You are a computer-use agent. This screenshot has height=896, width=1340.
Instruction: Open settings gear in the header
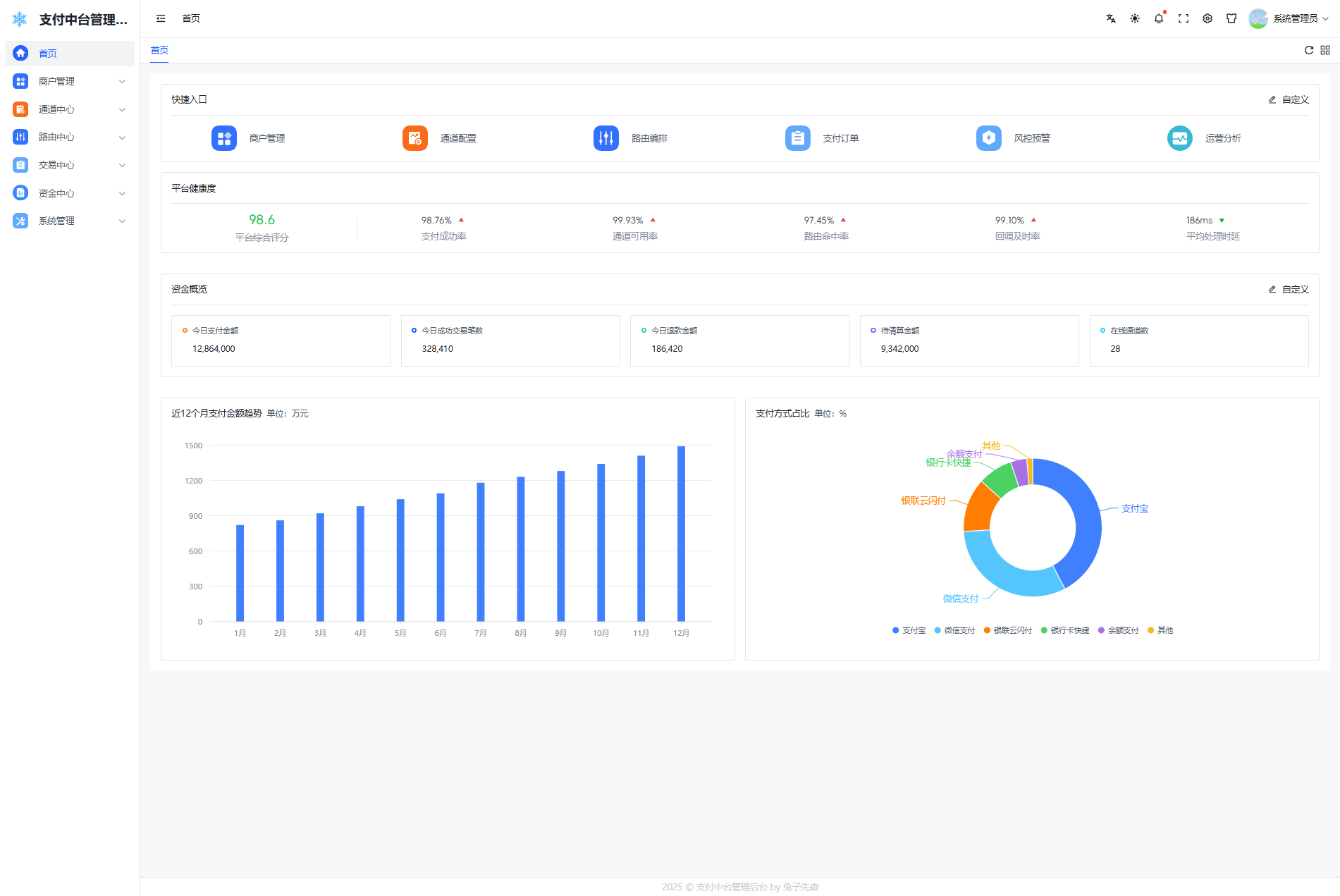click(1207, 19)
